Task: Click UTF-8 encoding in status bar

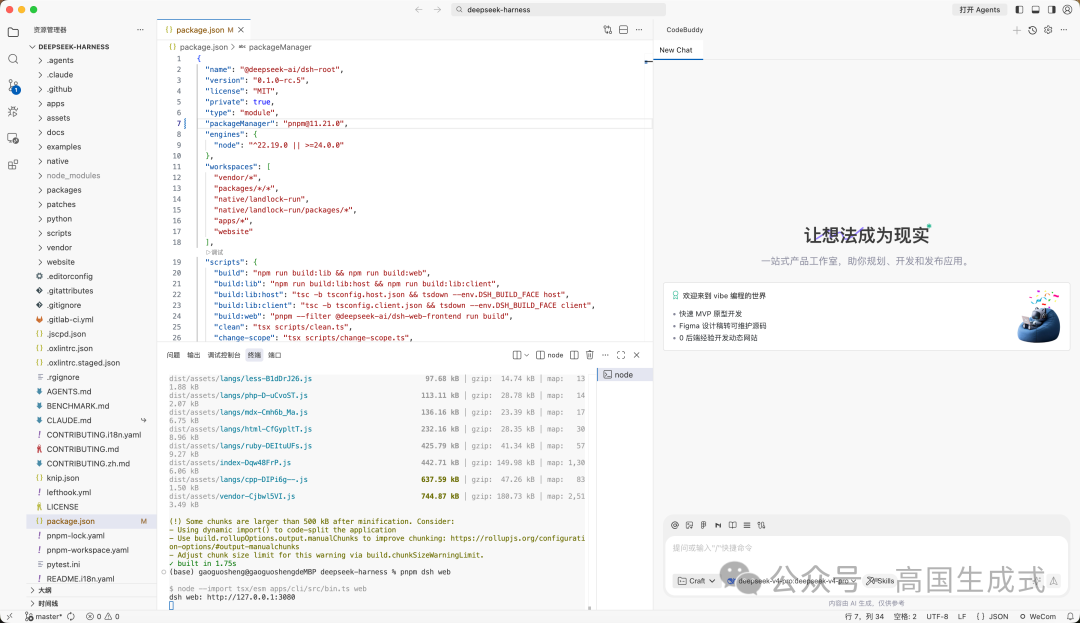Action: tap(937, 617)
